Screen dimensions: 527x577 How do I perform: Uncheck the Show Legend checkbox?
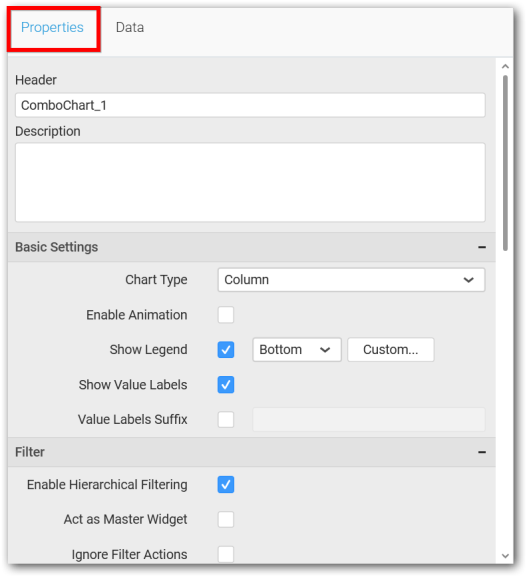click(x=226, y=350)
